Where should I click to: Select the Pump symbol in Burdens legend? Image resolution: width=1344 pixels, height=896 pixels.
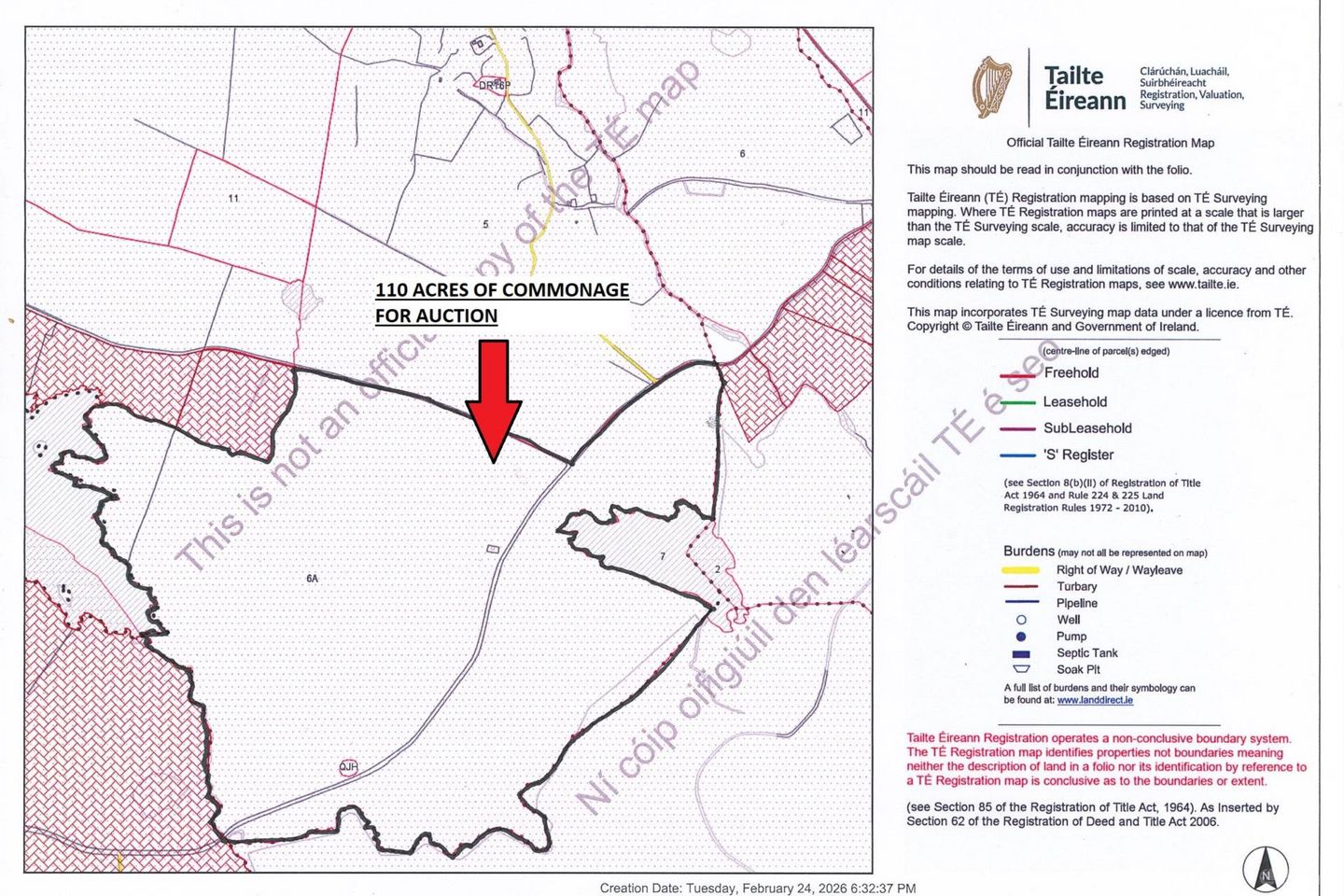(1023, 636)
